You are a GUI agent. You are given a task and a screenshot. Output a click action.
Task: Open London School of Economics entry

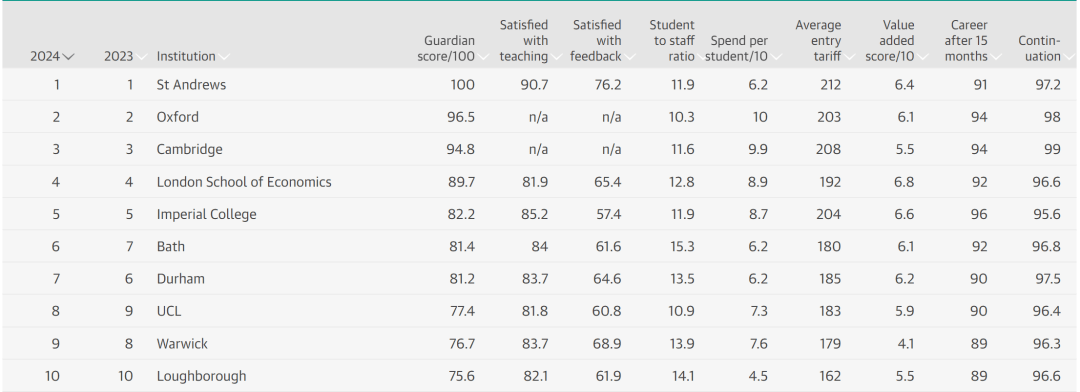(x=244, y=182)
